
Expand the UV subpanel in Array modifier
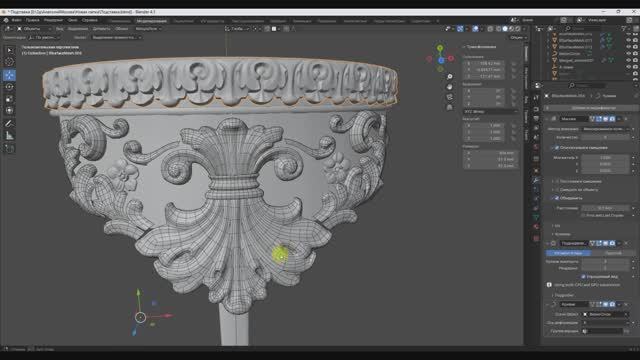point(557,226)
